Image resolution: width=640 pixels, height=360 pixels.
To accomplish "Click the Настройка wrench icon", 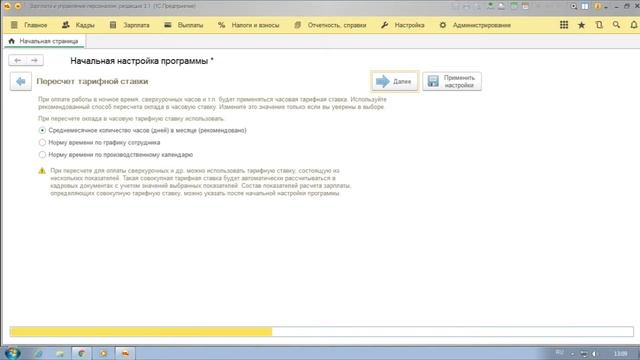I will tap(384, 25).
